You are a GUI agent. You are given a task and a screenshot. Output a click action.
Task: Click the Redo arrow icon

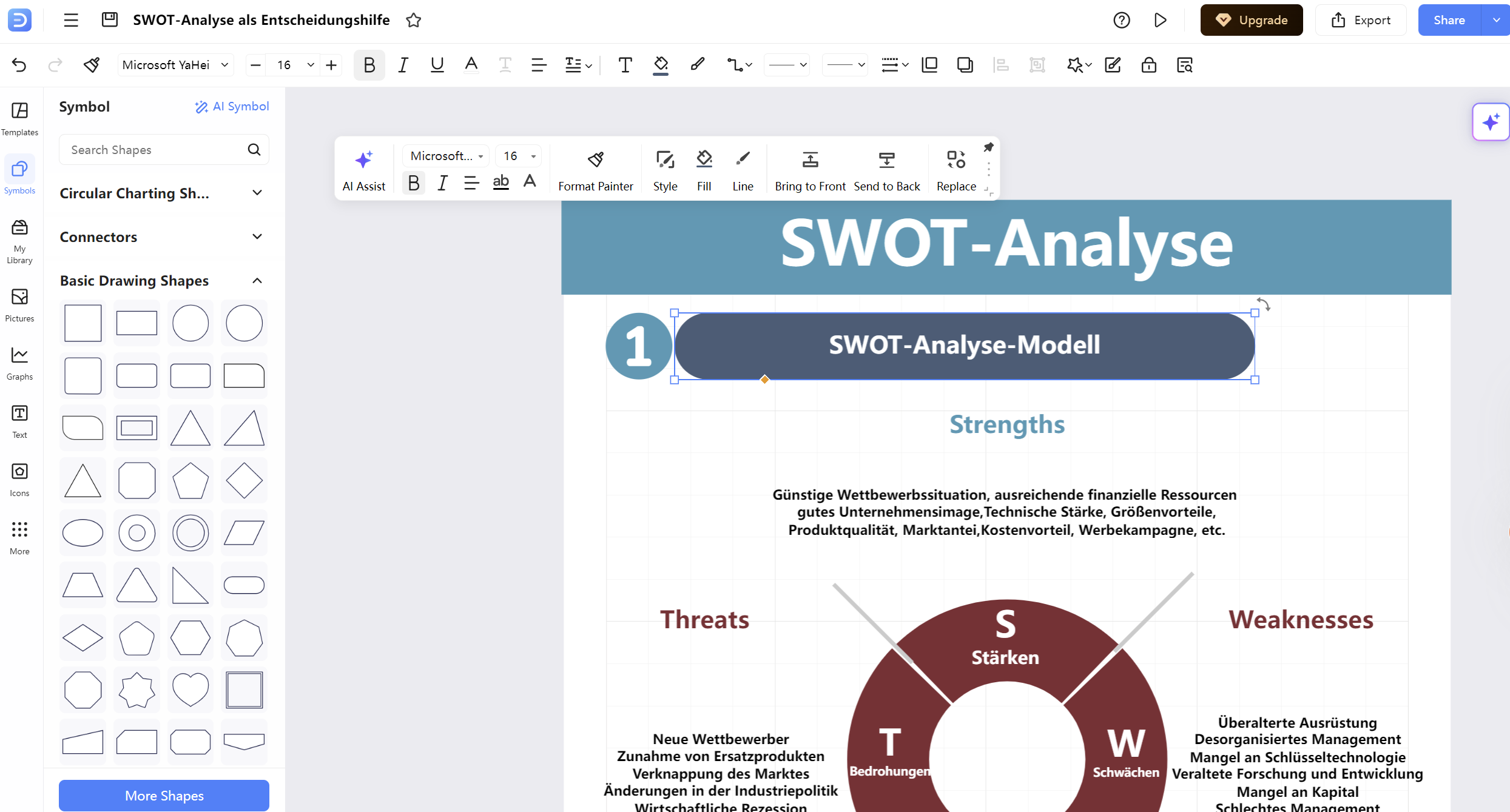tap(55, 65)
